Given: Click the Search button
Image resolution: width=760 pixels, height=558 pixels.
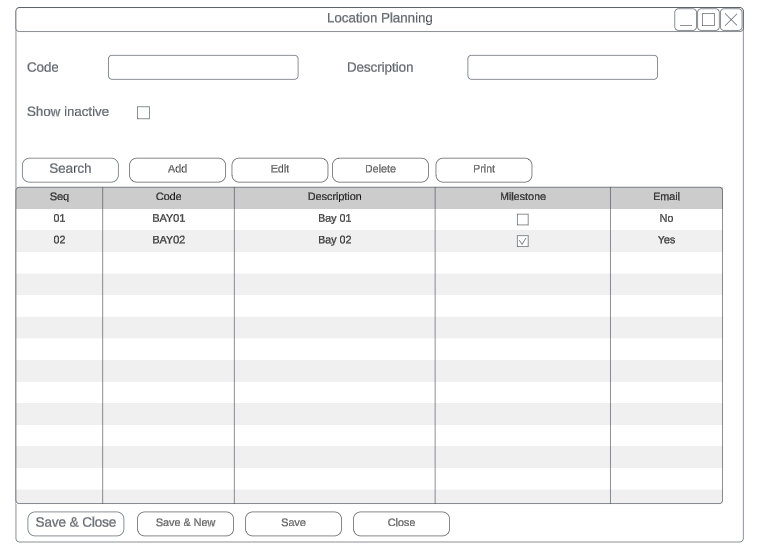Looking at the screenshot, I should pyautogui.click(x=70, y=169).
